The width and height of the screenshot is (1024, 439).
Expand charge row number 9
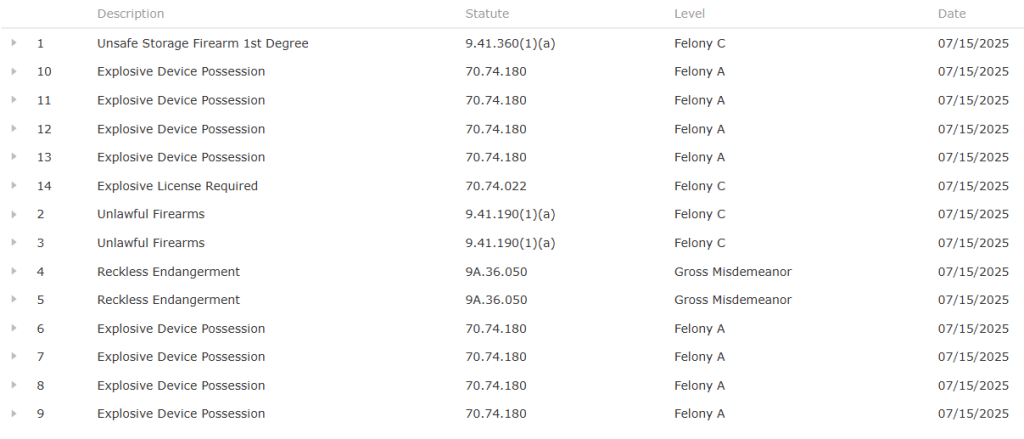click(14, 414)
